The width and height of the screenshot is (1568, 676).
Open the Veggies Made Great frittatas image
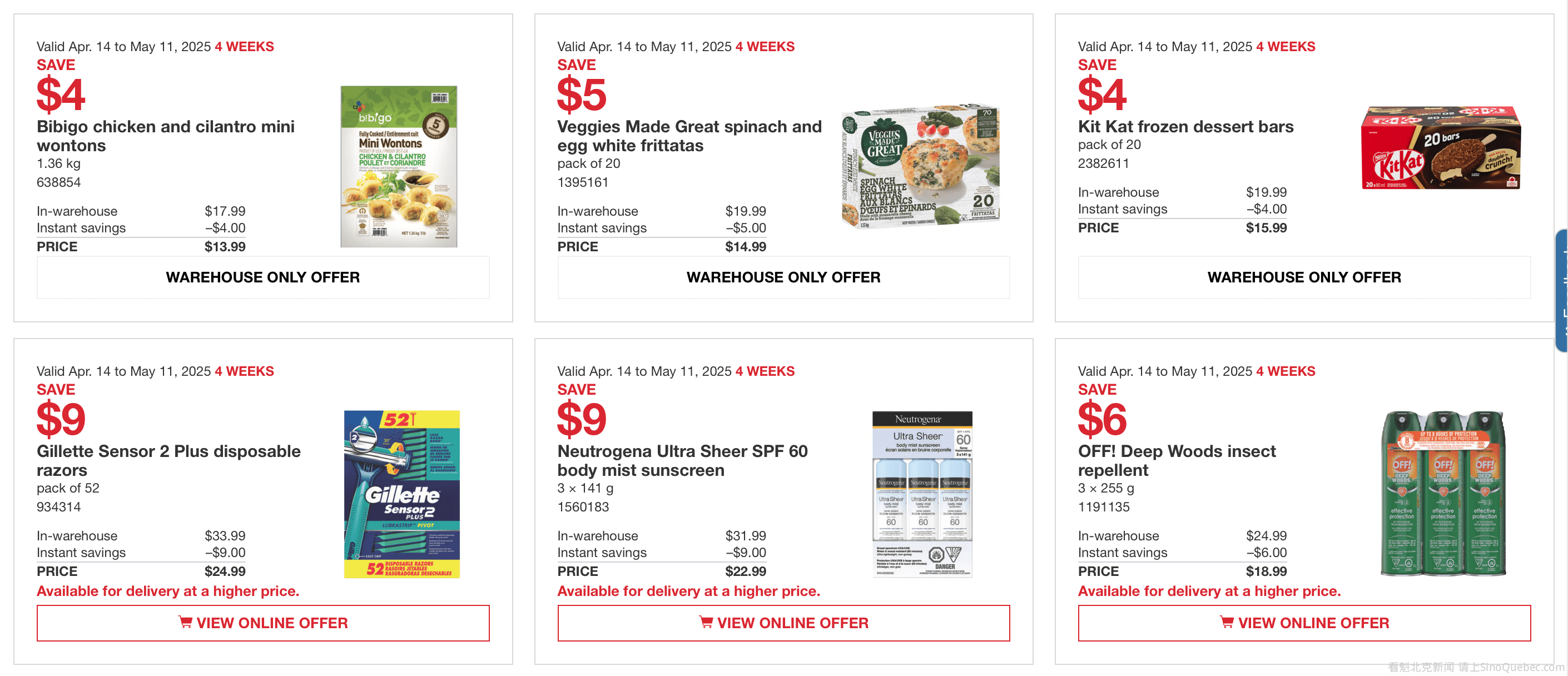(920, 166)
